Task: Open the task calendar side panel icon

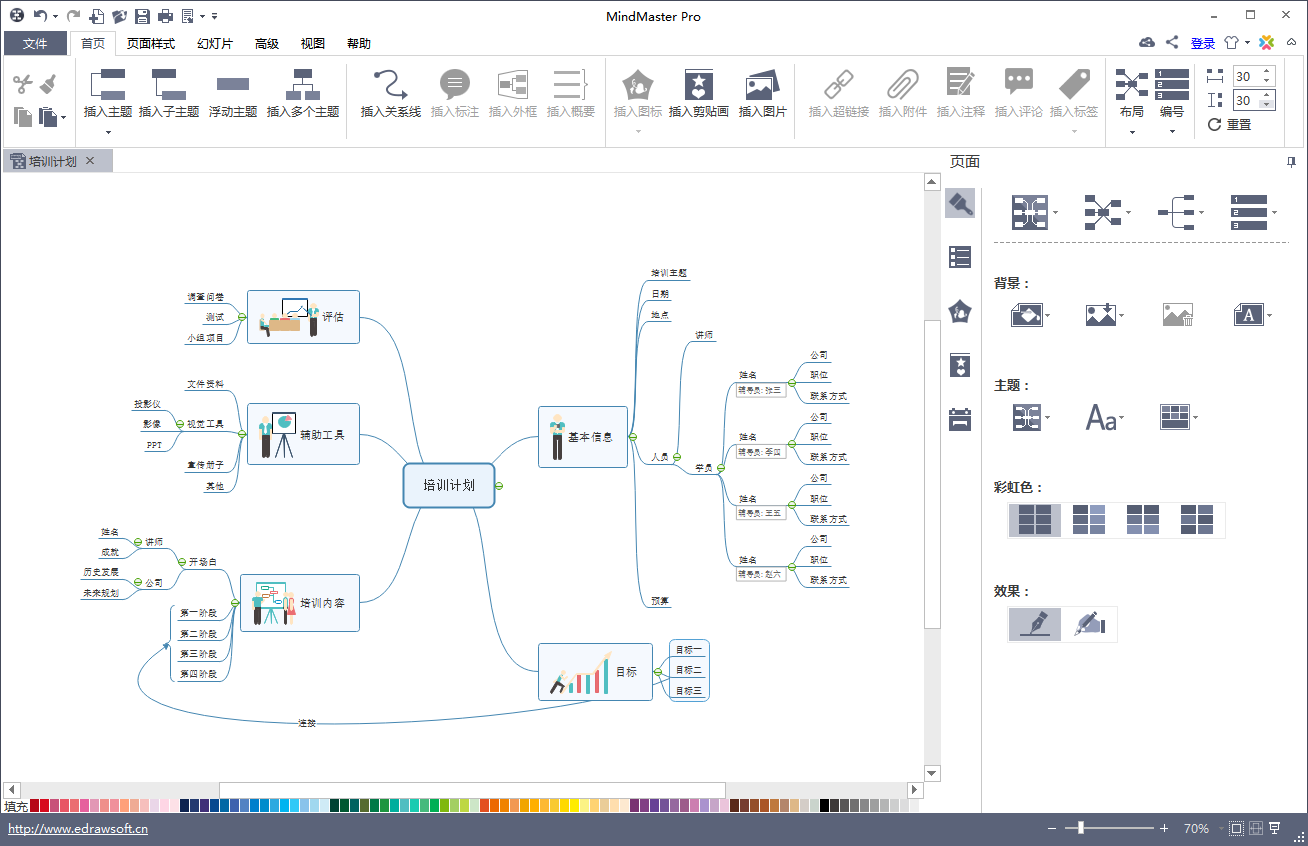Action: click(x=960, y=419)
